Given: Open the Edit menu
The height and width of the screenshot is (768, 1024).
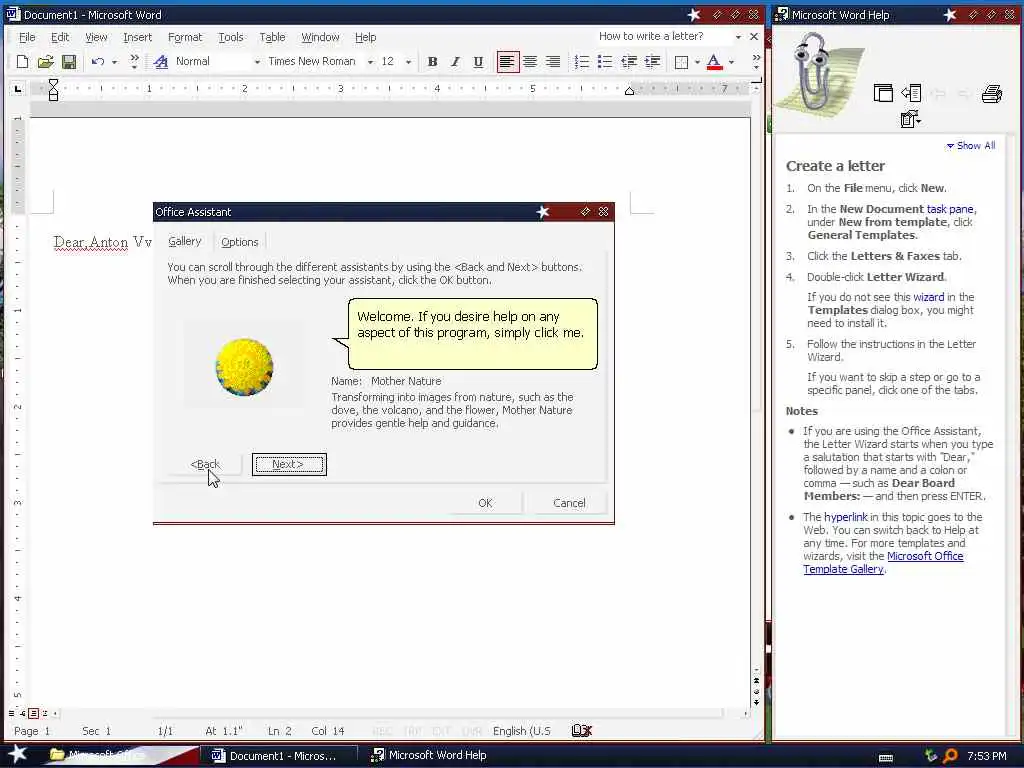Looking at the screenshot, I should tap(60, 37).
